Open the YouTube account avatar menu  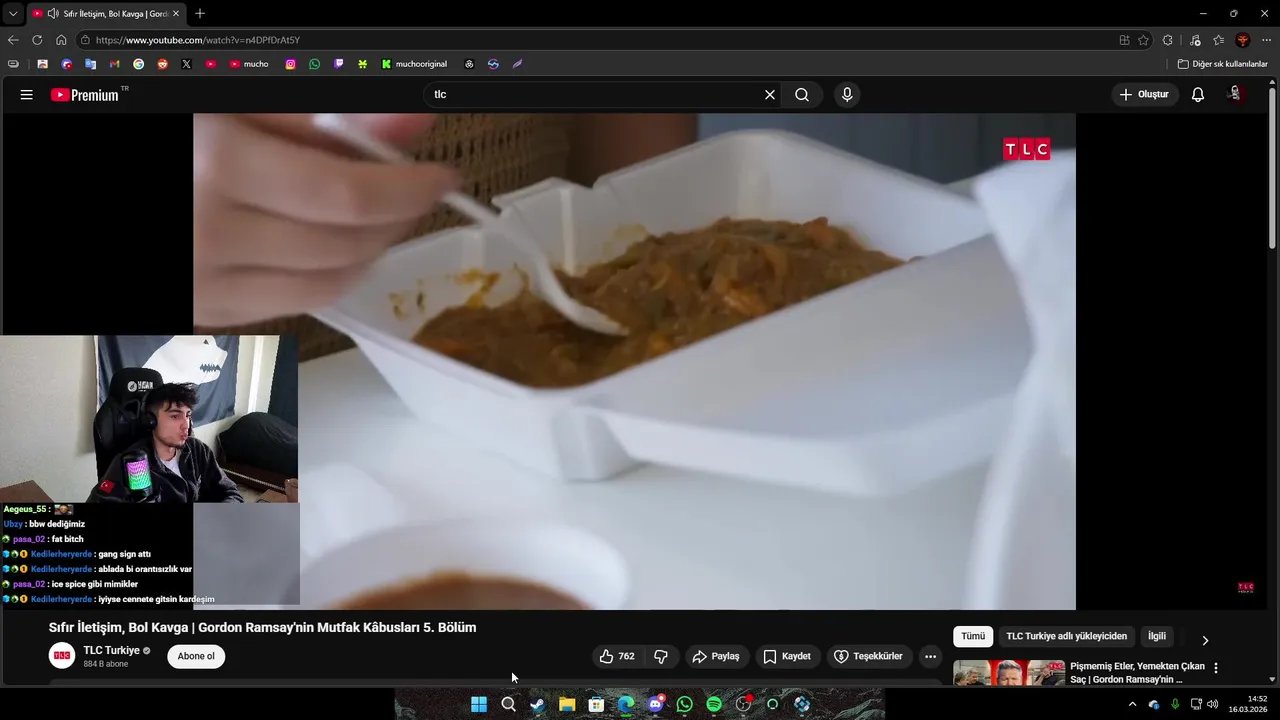(x=1237, y=94)
